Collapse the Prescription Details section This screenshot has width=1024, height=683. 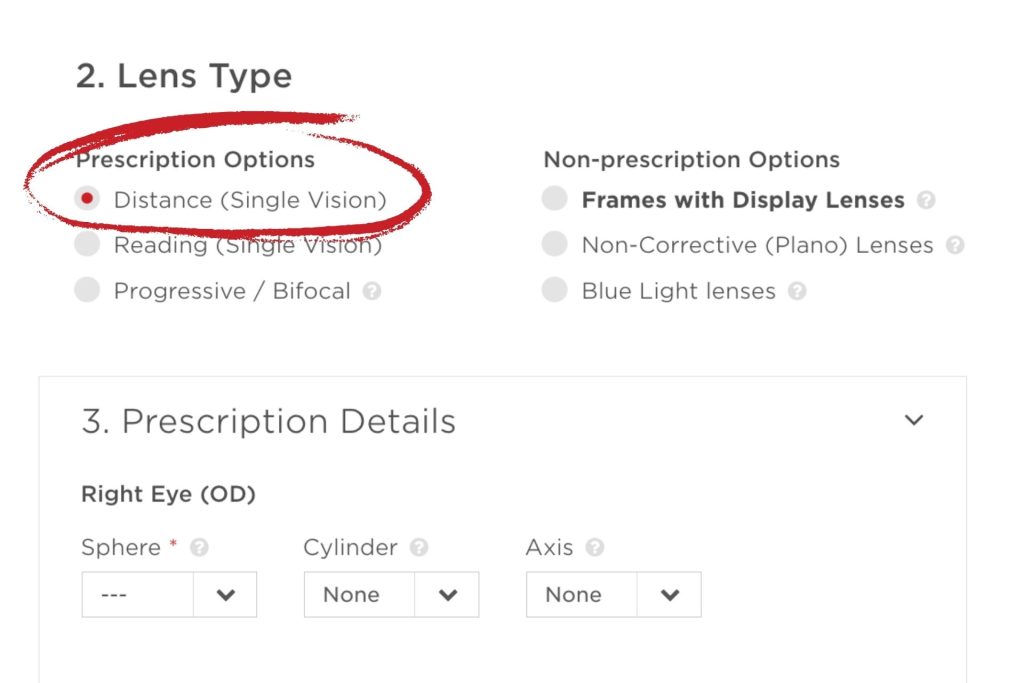tap(913, 421)
